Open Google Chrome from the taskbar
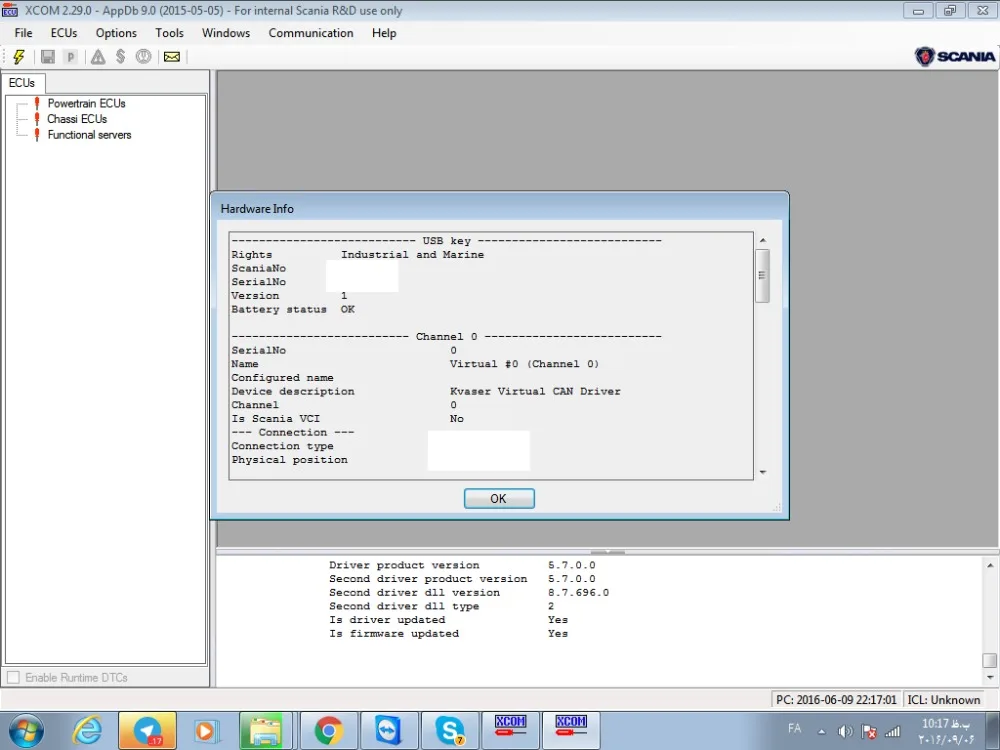This screenshot has height=750, width=1000. click(328, 731)
